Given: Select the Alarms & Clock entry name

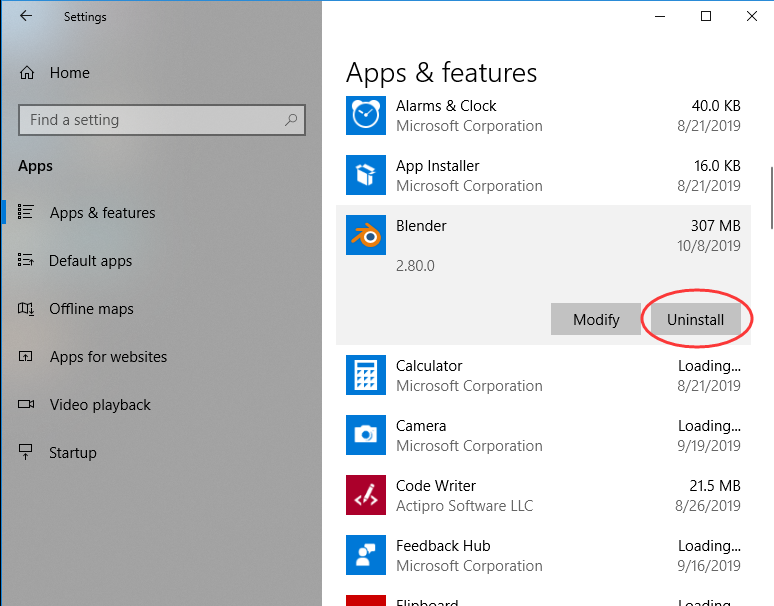Looking at the screenshot, I should click(x=446, y=106).
